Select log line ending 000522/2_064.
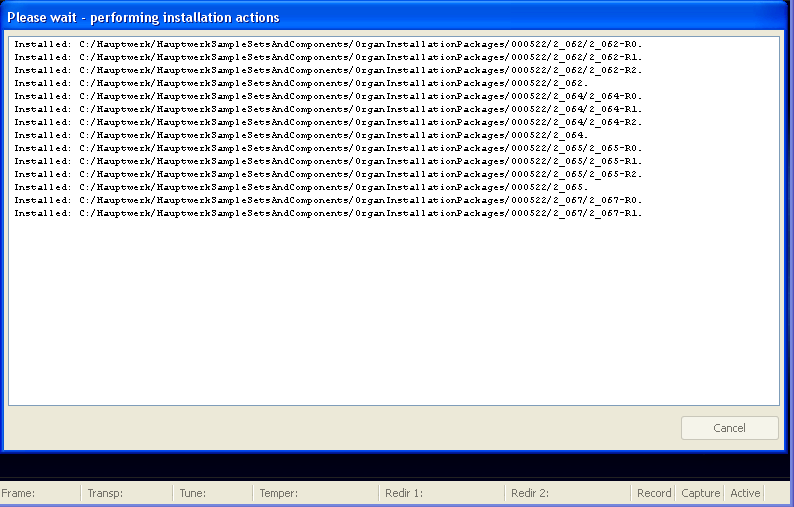 pos(301,135)
